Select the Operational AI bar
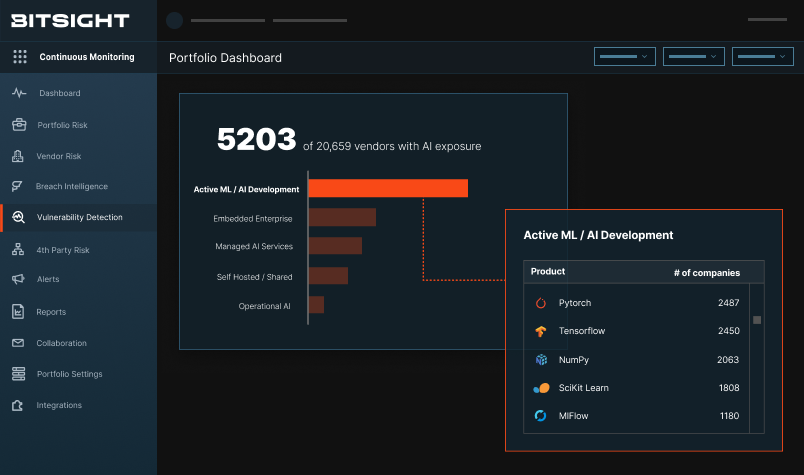The image size is (804, 475). pos(316,305)
